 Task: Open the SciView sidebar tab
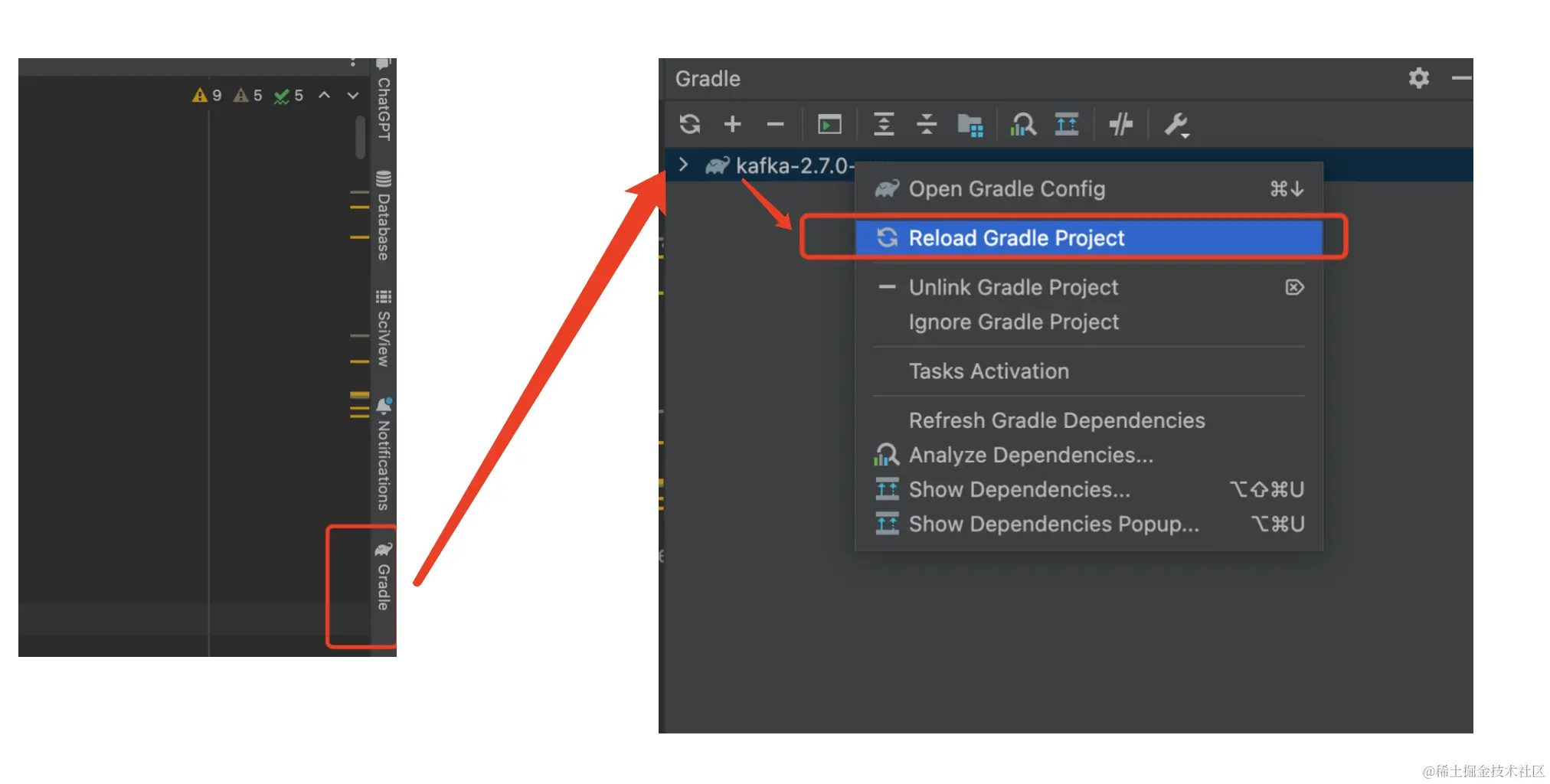pyautogui.click(x=384, y=328)
